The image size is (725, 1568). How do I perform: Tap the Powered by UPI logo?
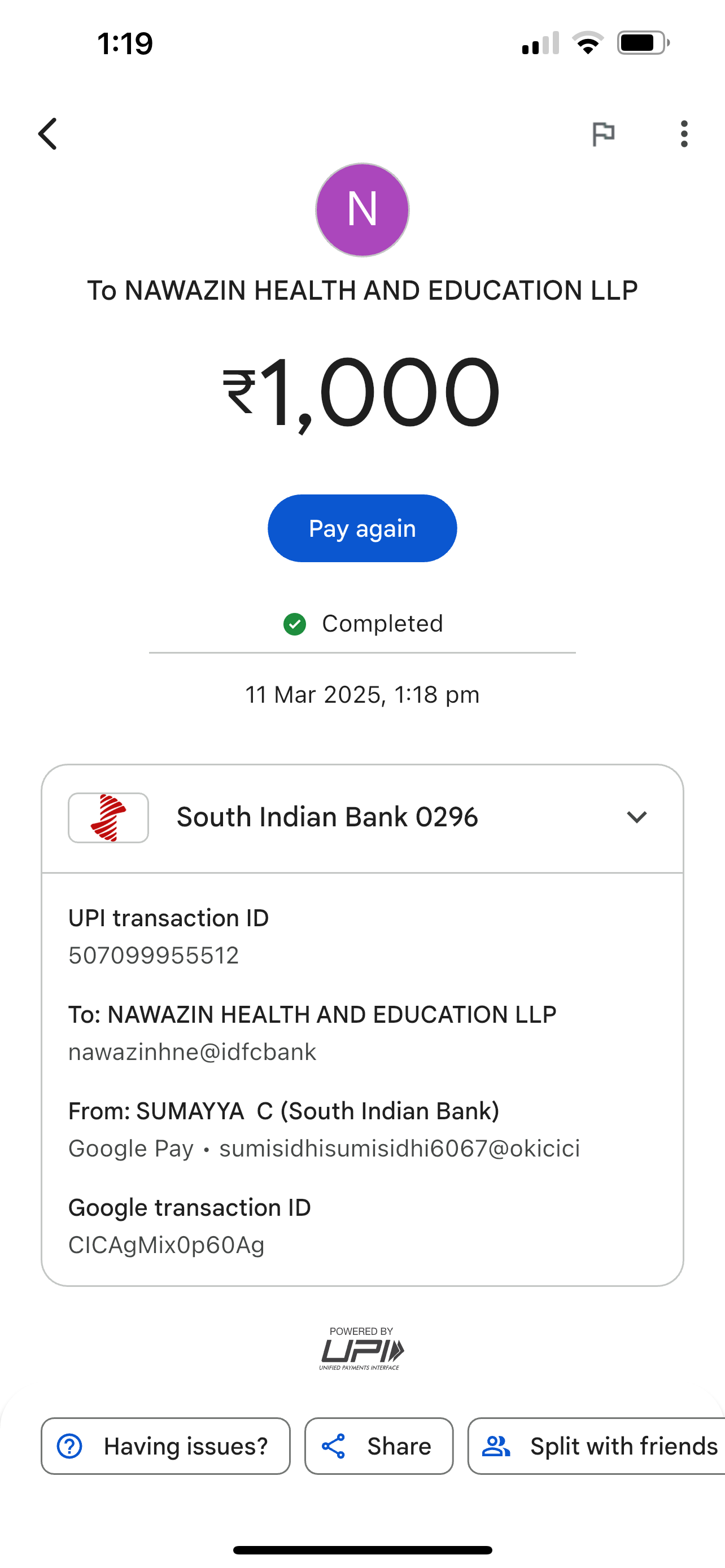pyautogui.click(x=361, y=1349)
